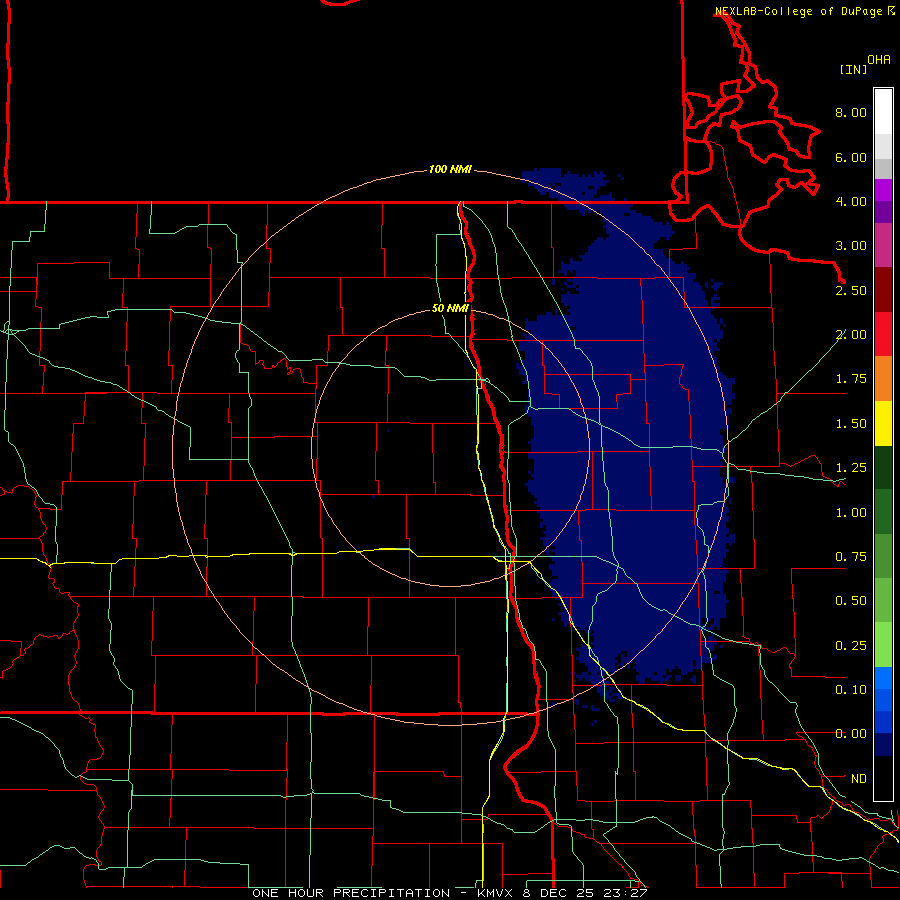The image size is (900, 900).
Task: Click the OHA product label above legend
Action: [x=879, y=60]
